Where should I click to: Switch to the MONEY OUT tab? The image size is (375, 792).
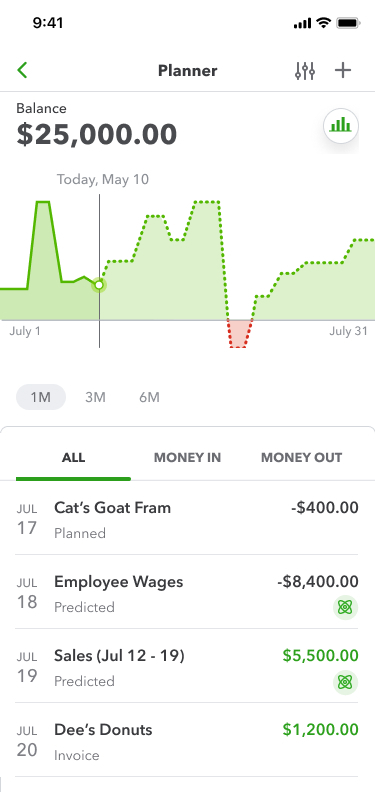[x=301, y=458]
